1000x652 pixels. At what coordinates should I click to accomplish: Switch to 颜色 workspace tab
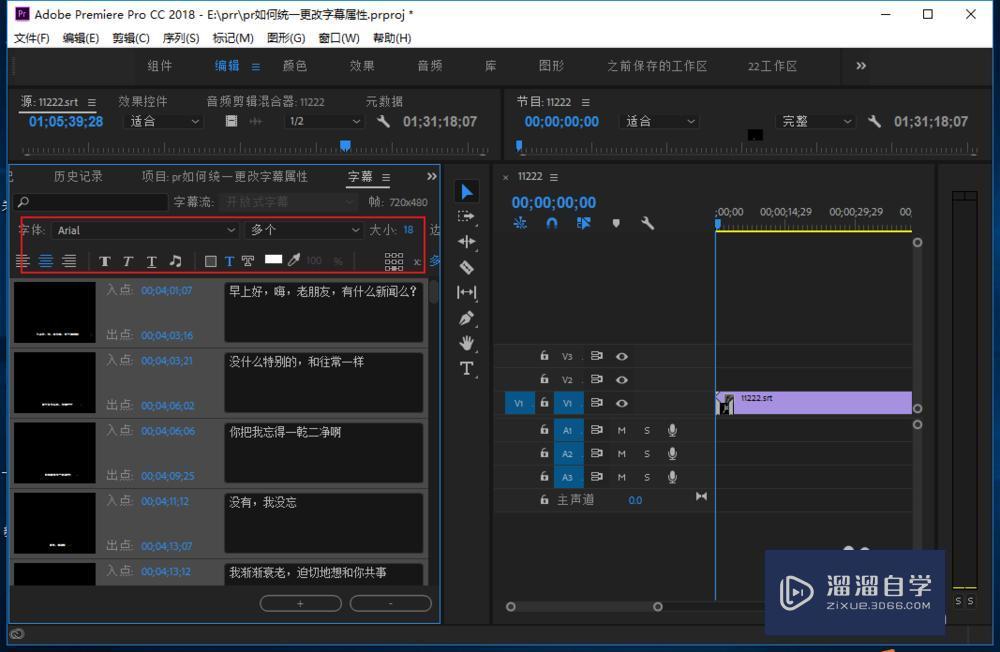(x=295, y=66)
